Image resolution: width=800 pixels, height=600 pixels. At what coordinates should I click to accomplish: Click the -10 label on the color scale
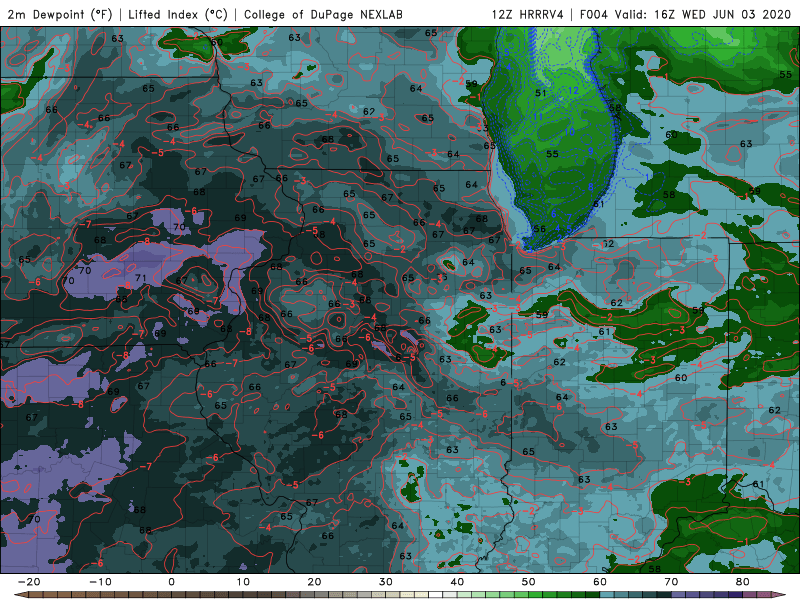pos(100,582)
